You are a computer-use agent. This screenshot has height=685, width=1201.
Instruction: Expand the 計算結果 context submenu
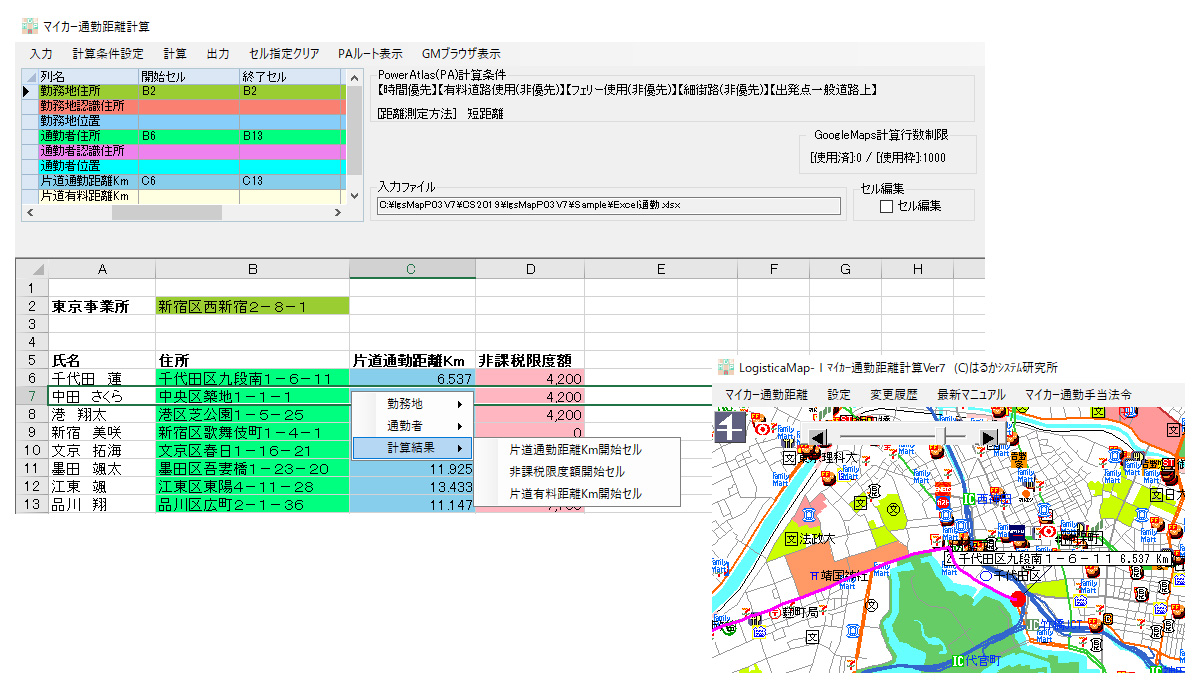tap(413, 449)
